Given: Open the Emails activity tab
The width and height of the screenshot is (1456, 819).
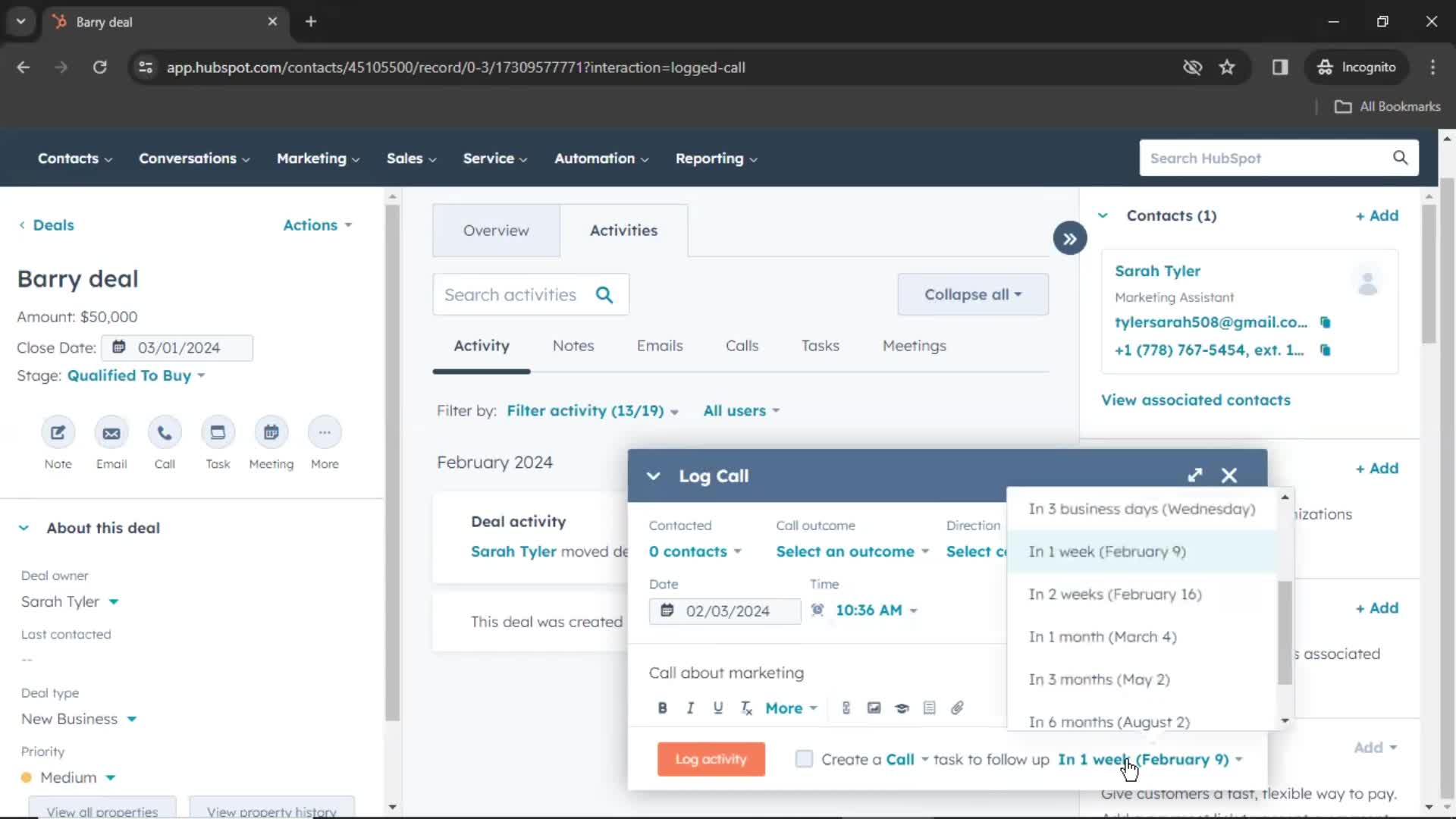Looking at the screenshot, I should click(x=660, y=346).
